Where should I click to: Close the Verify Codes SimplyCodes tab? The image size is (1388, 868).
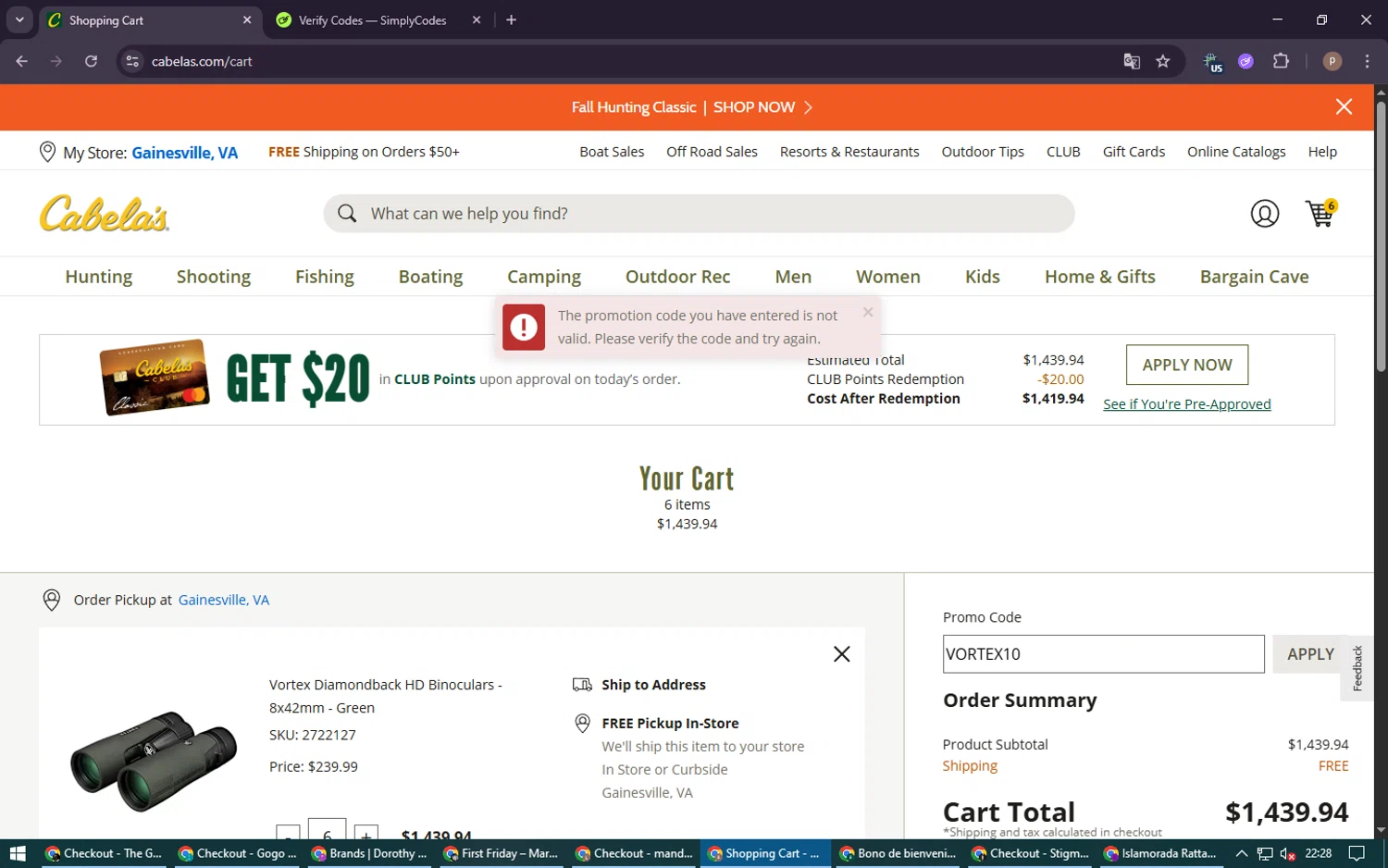pyautogui.click(x=477, y=19)
